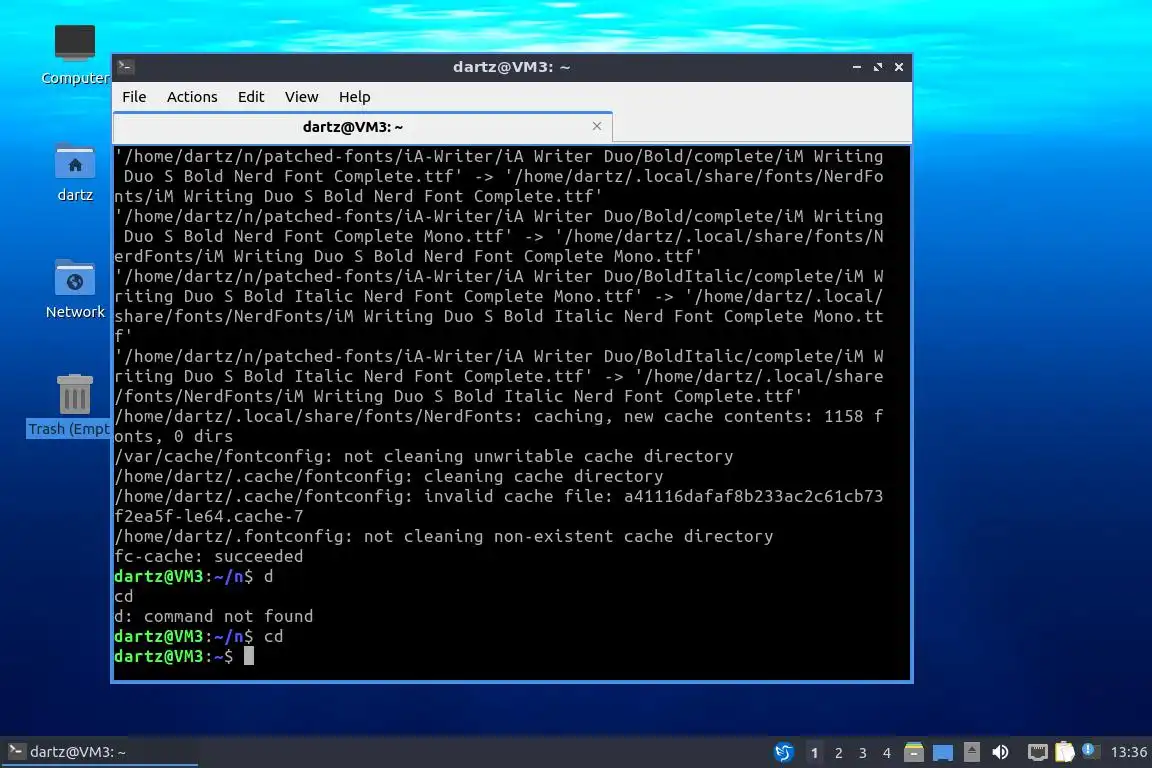Close the terminal window
The image size is (1152, 768).
click(899, 67)
